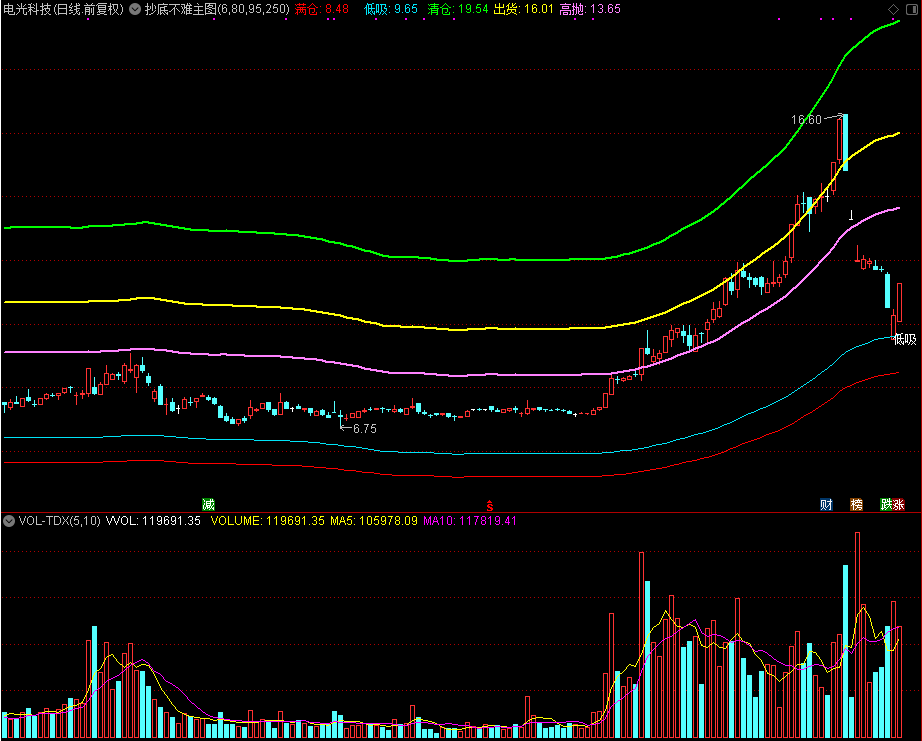This screenshot has height=741, width=922.
Task: Select the 满仓: 8.48 indicator value
Action: click(x=322, y=9)
